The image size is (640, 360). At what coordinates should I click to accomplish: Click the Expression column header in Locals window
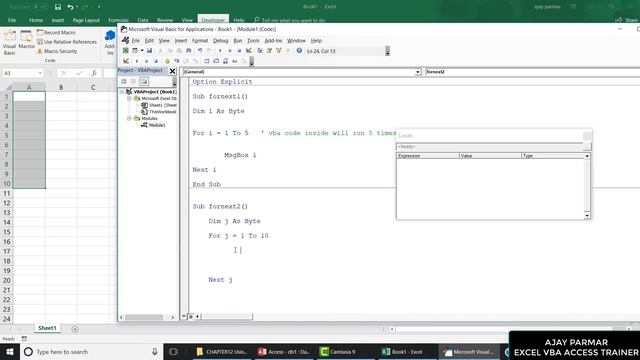pos(428,156)
